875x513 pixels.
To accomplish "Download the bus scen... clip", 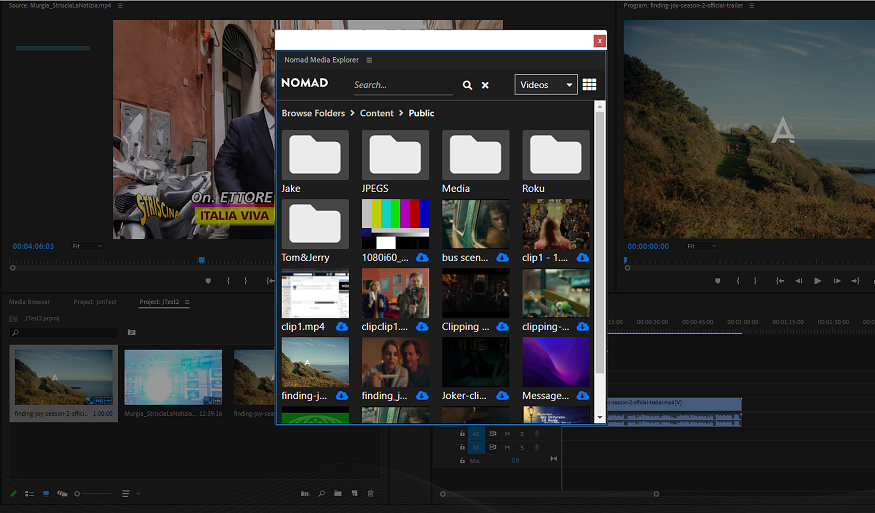I will pyautogui.click(x=502, y=257).
